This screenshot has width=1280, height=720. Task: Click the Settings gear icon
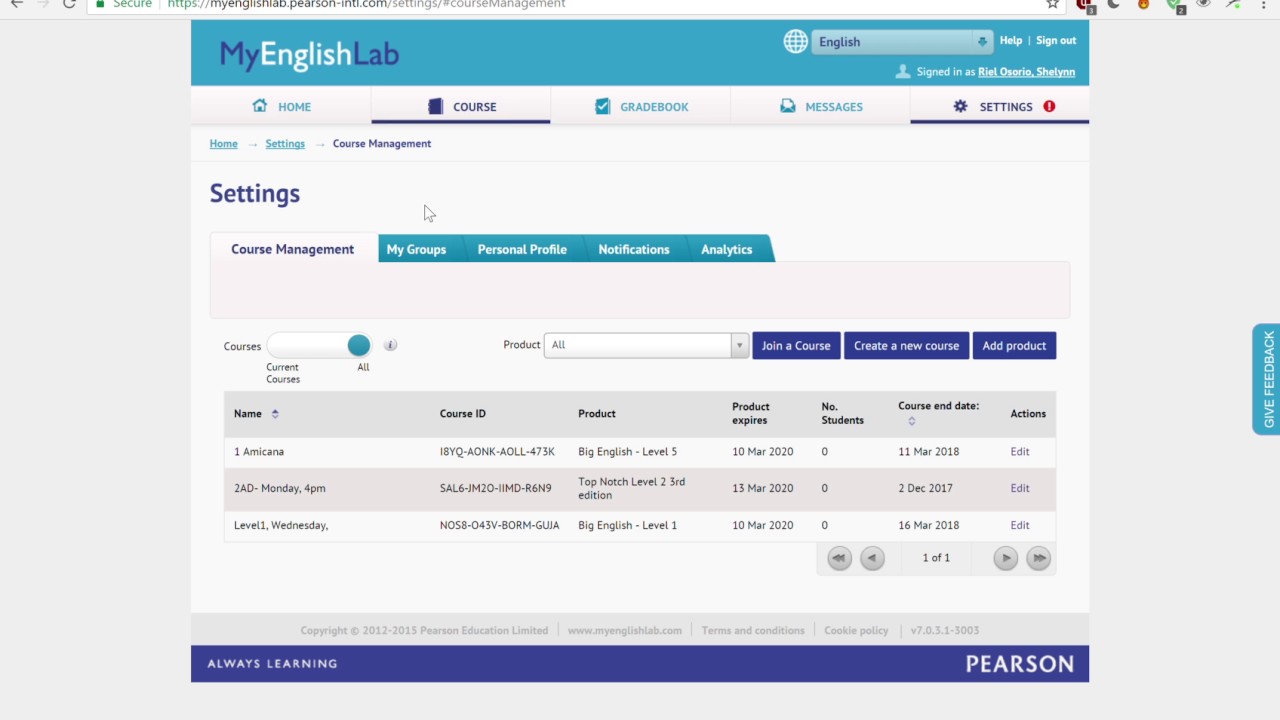(x=960, y=106)
